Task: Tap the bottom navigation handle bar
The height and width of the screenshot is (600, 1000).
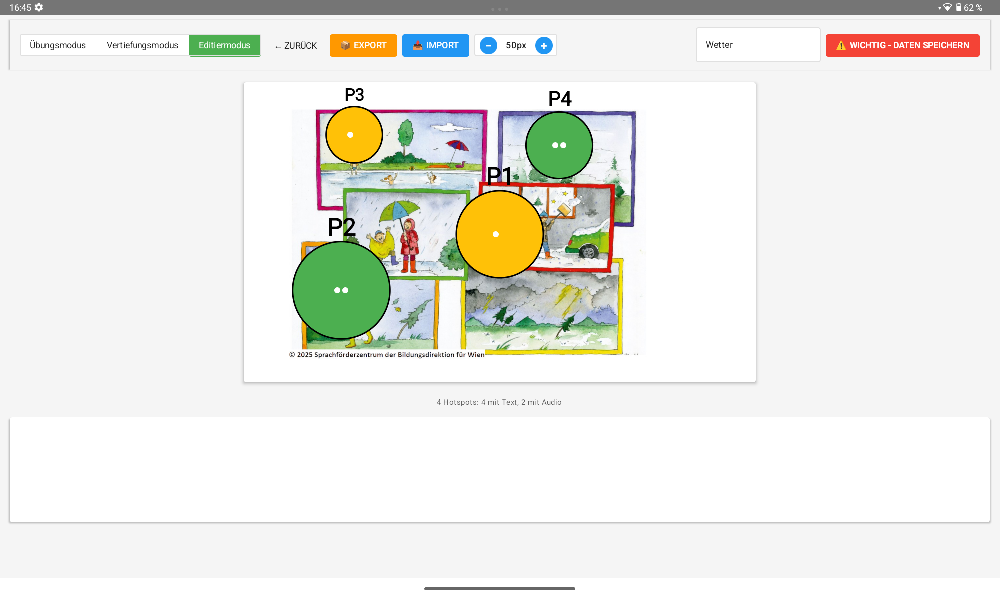Action: coord(499,588)
